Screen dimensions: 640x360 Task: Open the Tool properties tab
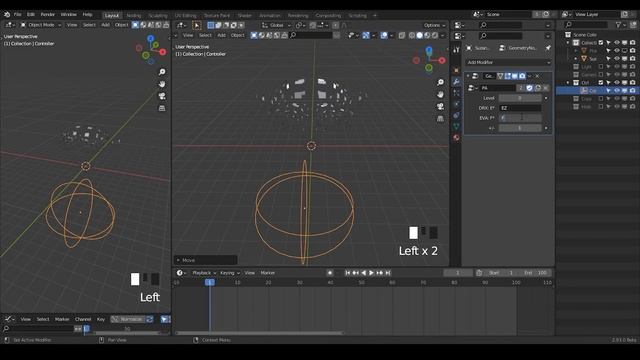tap(456, 49)
